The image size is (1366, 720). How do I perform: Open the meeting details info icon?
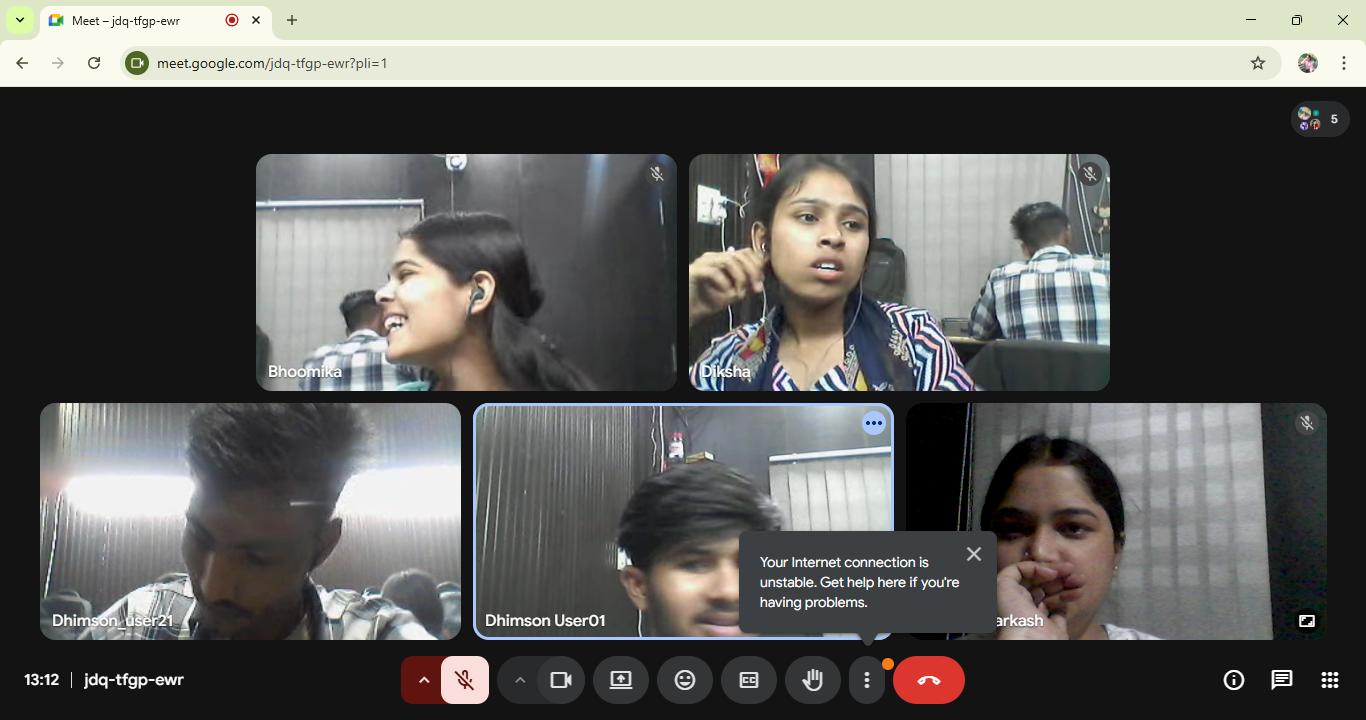pos(1234,680)
